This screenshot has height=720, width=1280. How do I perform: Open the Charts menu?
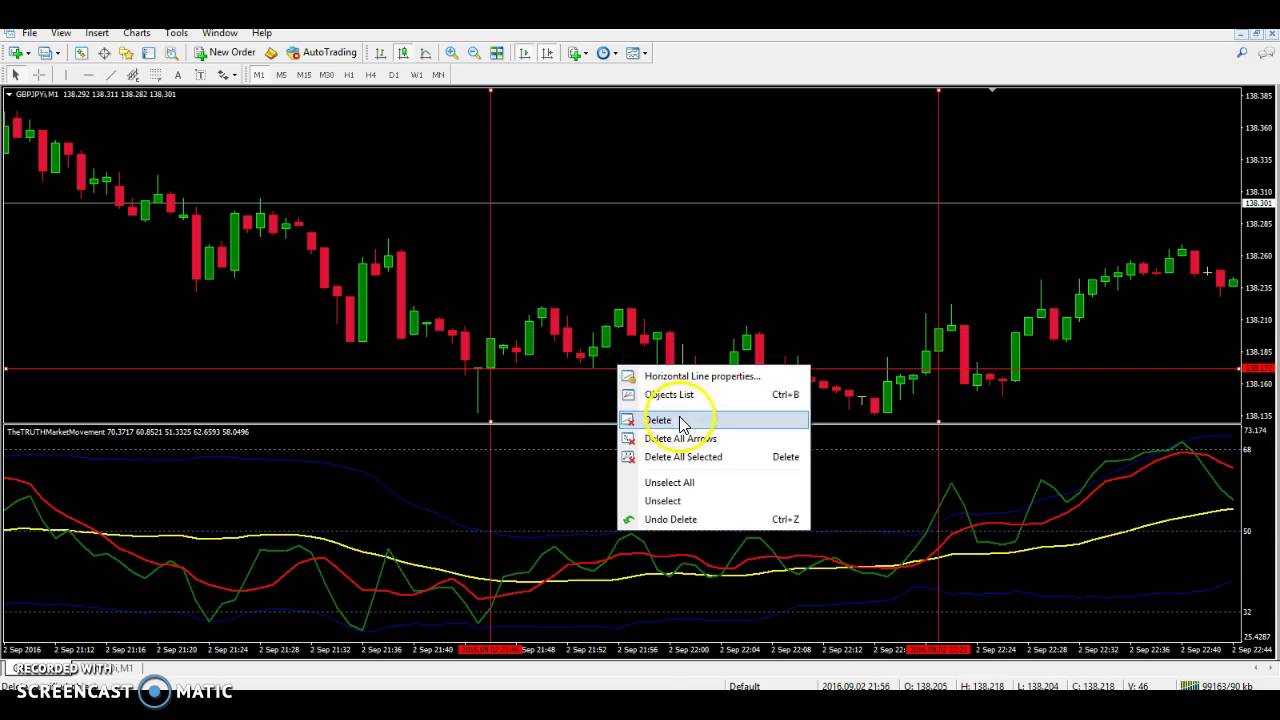tap(137, 33)
